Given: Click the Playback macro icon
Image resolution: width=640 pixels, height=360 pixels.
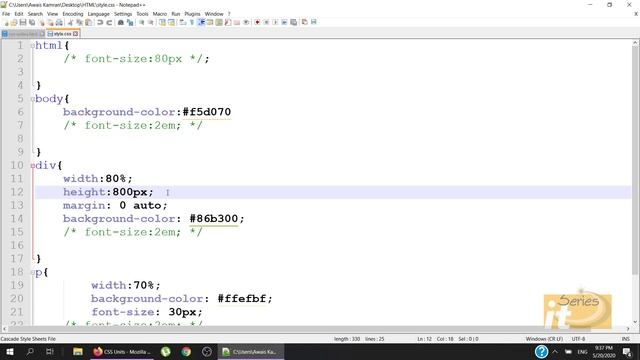Looking at the screenshot, I should (x=275, y=22).
